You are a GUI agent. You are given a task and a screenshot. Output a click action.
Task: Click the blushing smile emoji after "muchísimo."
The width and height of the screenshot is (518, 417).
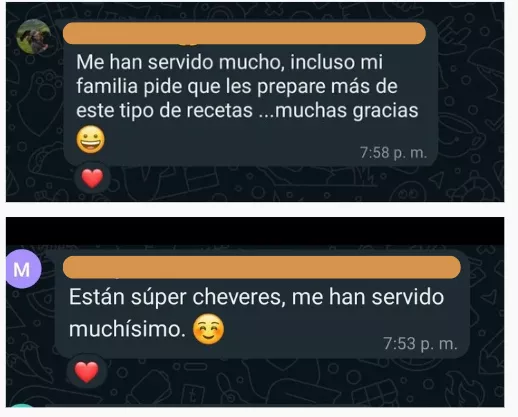click(208, 329)
